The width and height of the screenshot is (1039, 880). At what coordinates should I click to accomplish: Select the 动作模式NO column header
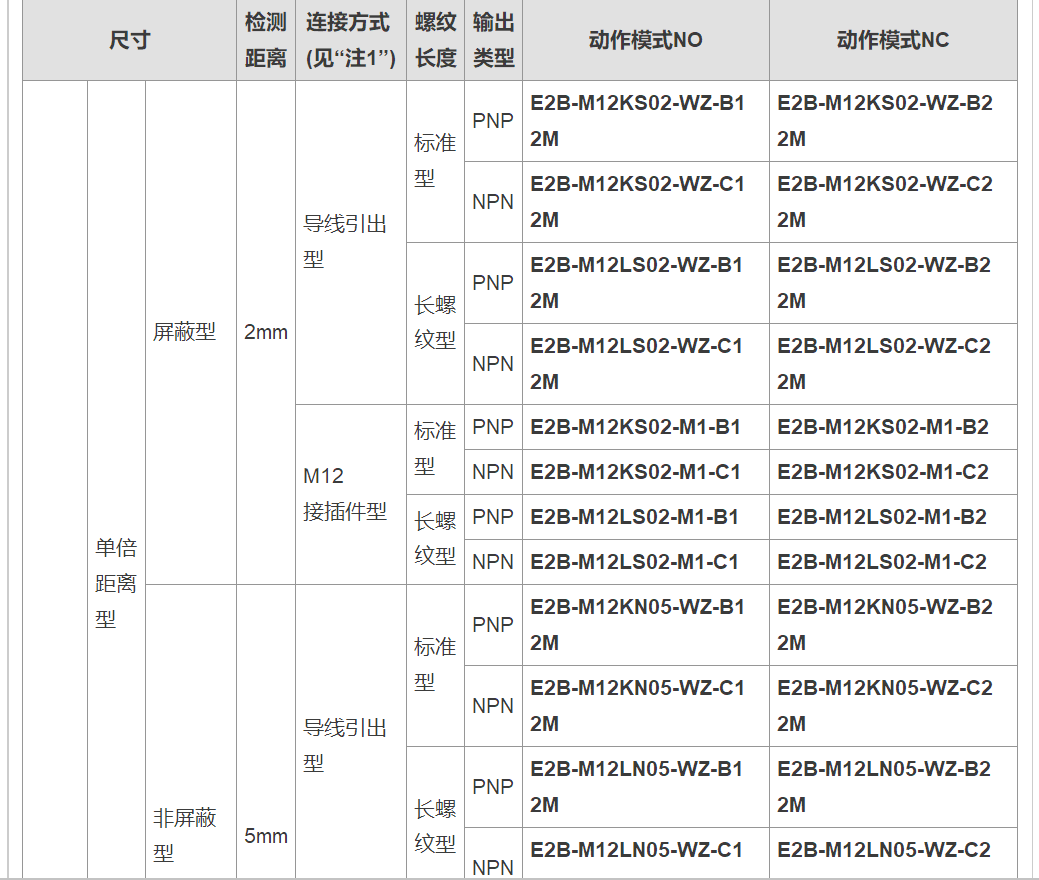[646, 40]
